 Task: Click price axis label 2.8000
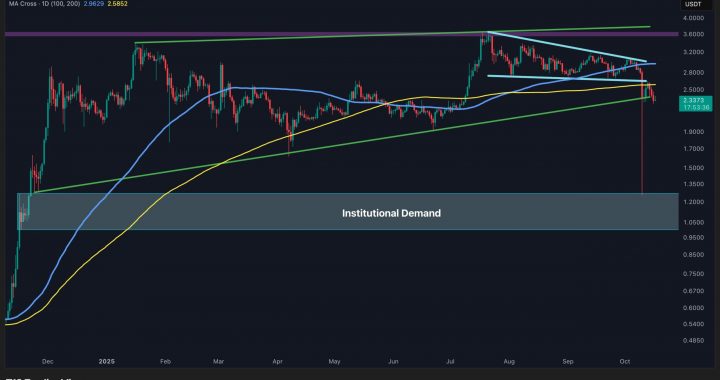pyautogui.click(x=694, y=73)
